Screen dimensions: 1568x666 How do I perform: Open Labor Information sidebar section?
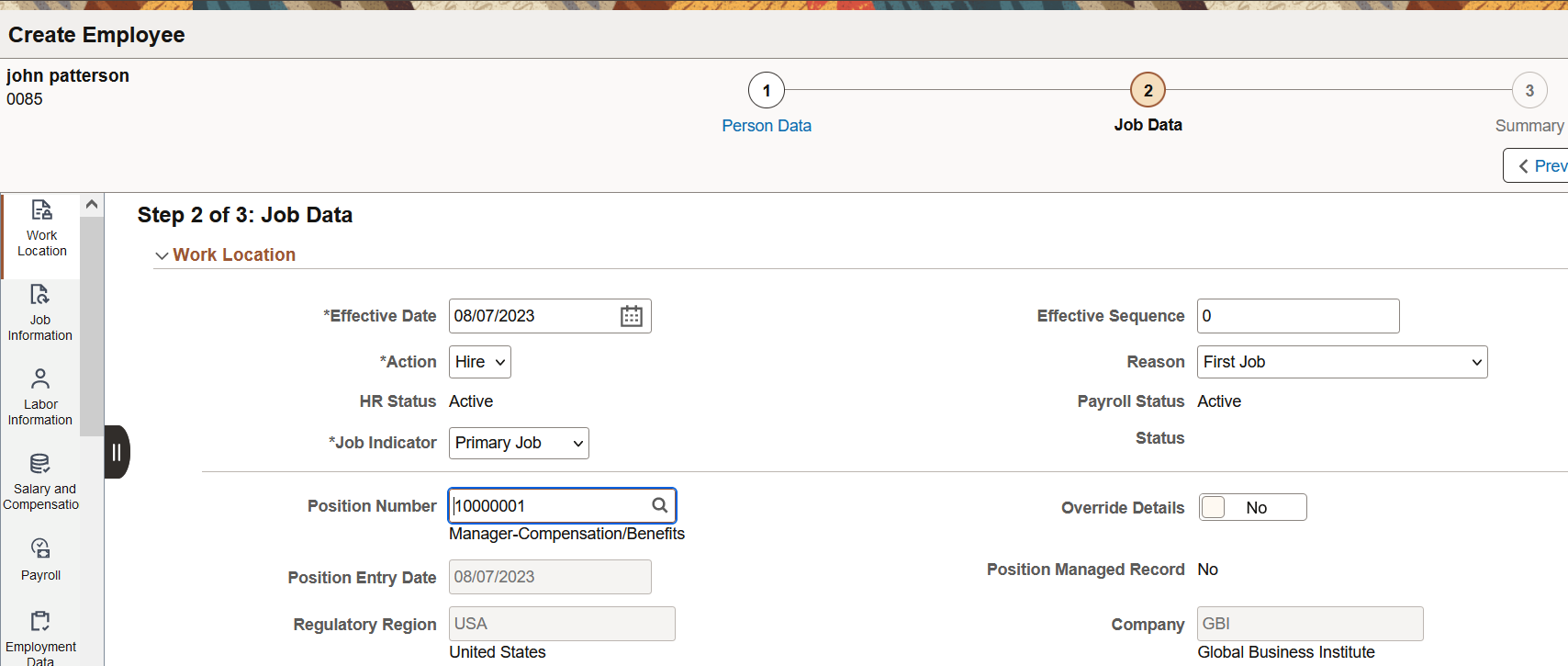[x=40, y=398]
